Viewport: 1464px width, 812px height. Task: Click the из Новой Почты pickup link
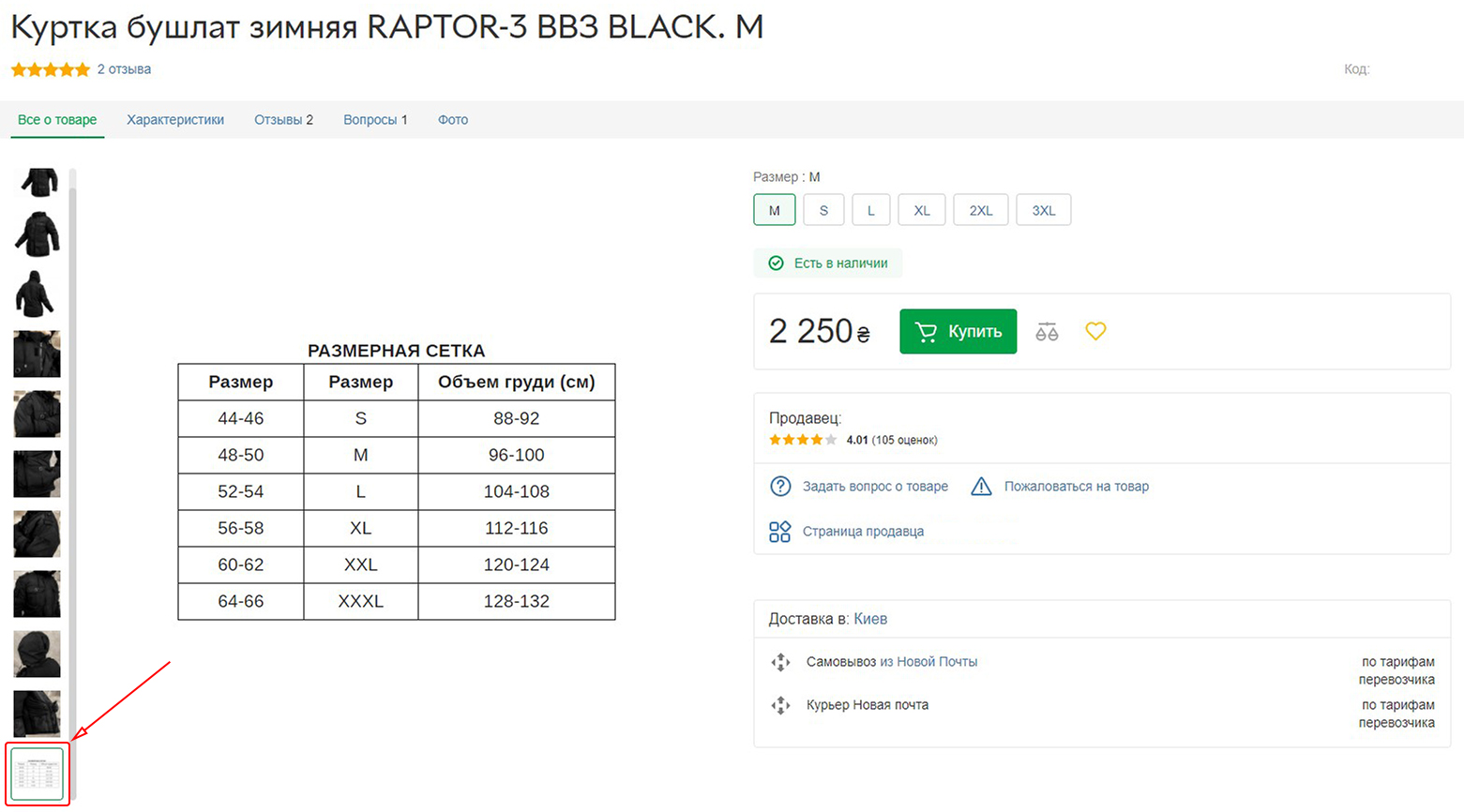pyautogui.click(x=928, y=662)
